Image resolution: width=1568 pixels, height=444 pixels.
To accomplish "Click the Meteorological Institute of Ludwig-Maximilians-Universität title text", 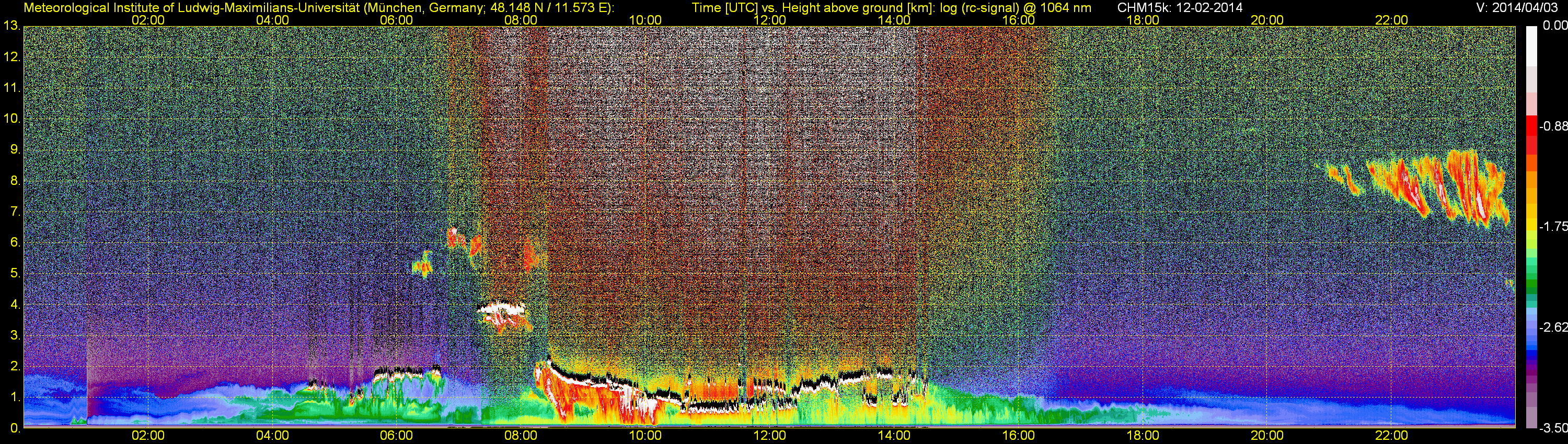I will click(318, 8).
